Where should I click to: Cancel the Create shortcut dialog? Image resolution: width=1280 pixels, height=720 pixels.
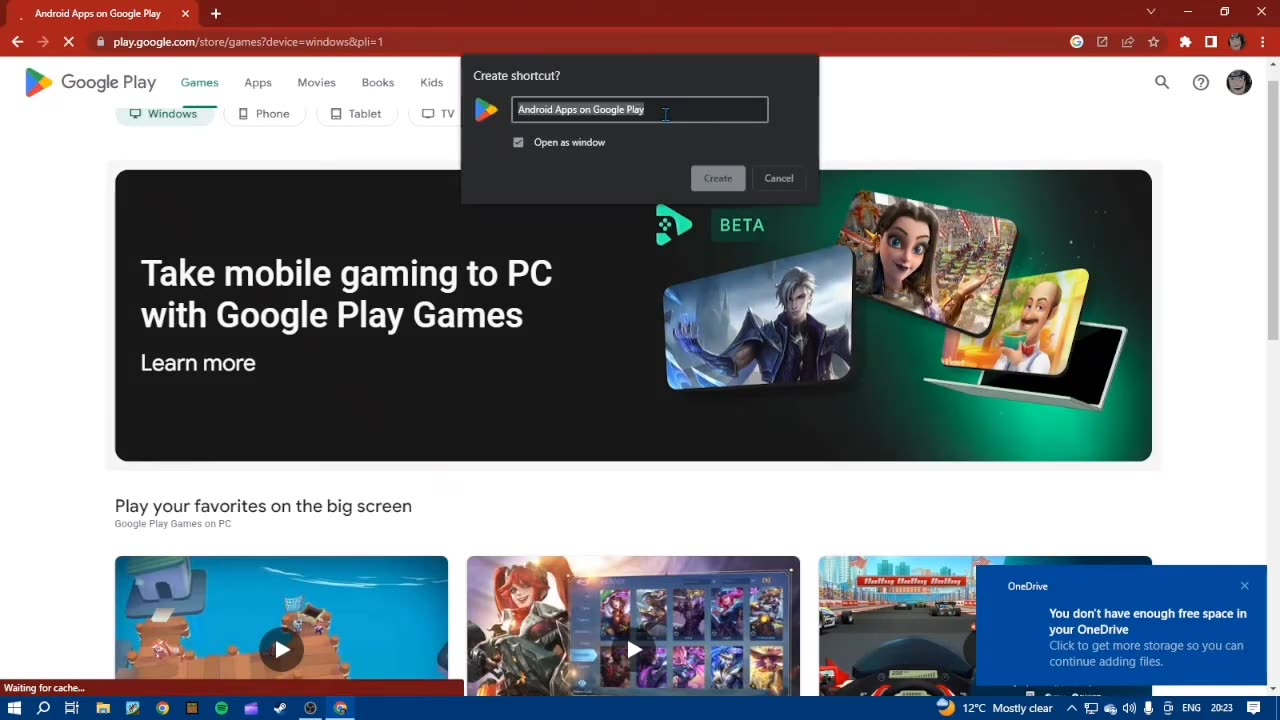[x=779, y=178]
